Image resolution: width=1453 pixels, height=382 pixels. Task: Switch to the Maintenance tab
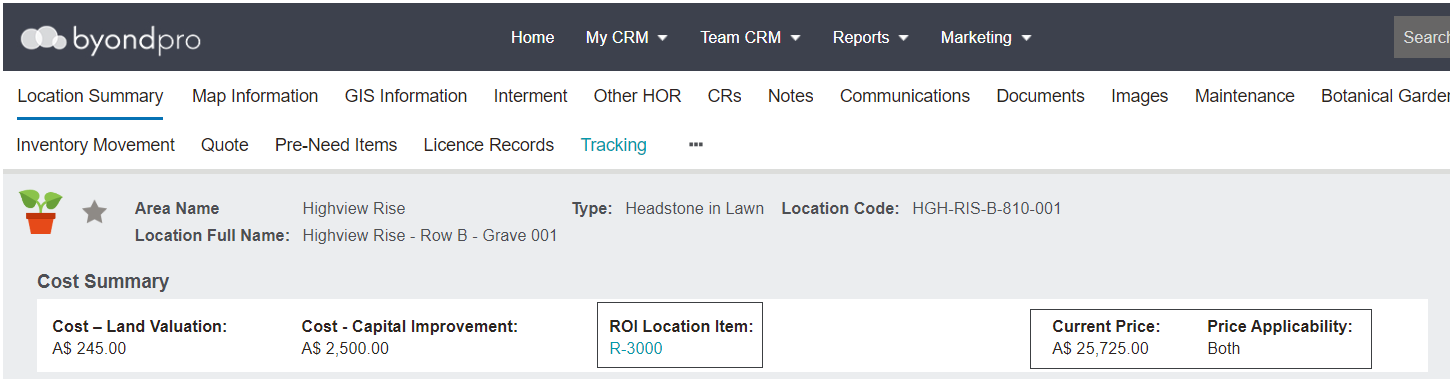1244,96
